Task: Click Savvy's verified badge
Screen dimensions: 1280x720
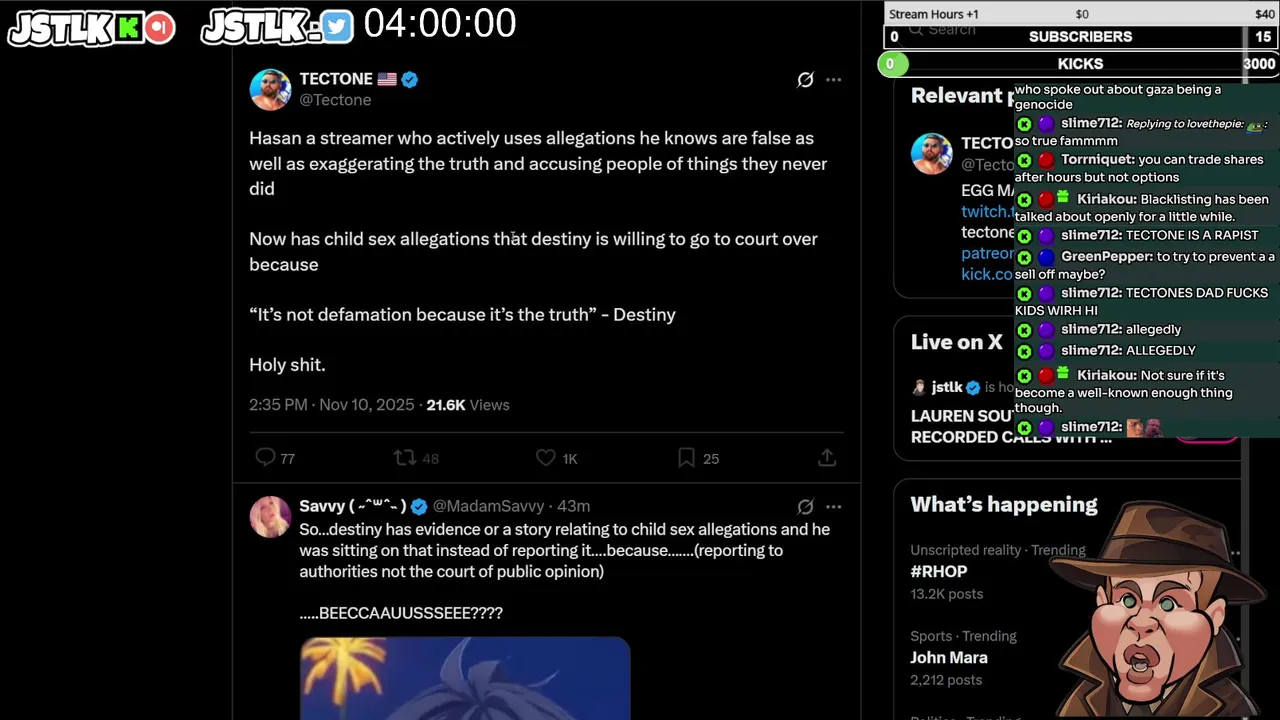Action: click(420, 506)
